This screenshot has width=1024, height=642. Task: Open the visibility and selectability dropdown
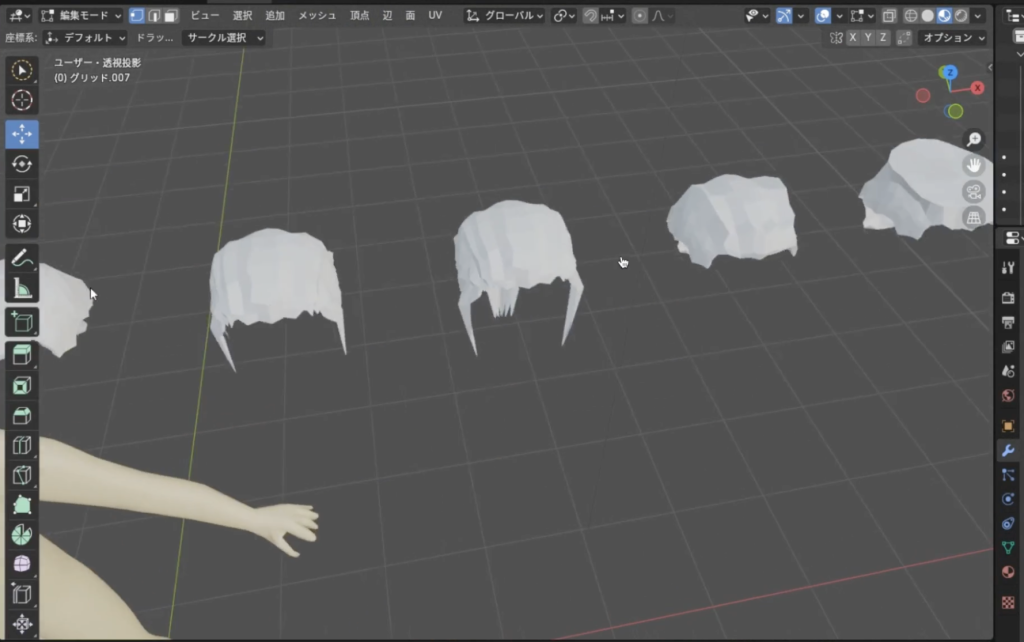tap(757, 16)
